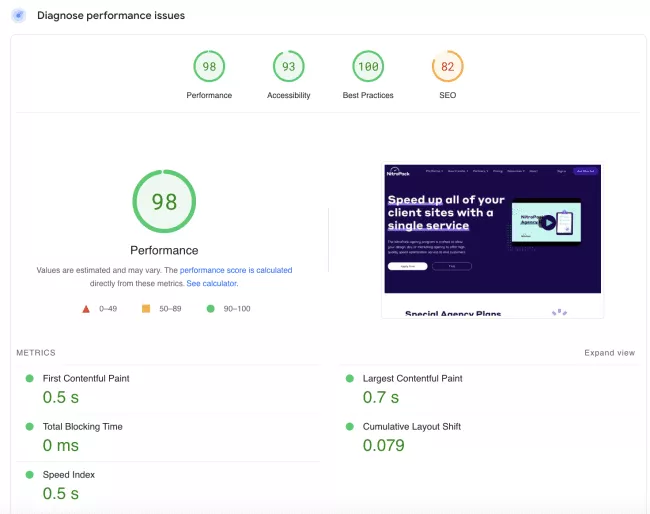The width and height of the screenshot is (650, 514).
Task: Click the Cumulative Layout Shift metric label
Action: pyautogui.click(x=412, y=427)
